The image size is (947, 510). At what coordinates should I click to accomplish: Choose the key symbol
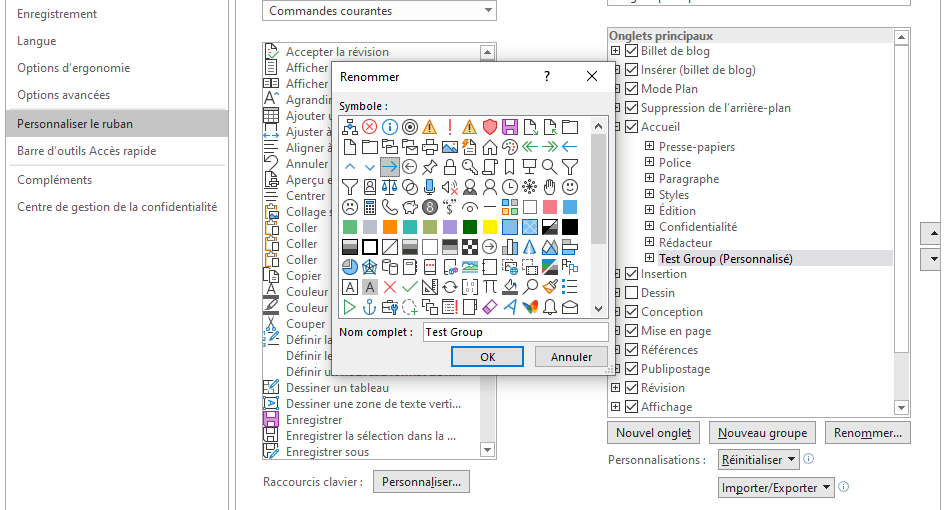pos(469,167)
